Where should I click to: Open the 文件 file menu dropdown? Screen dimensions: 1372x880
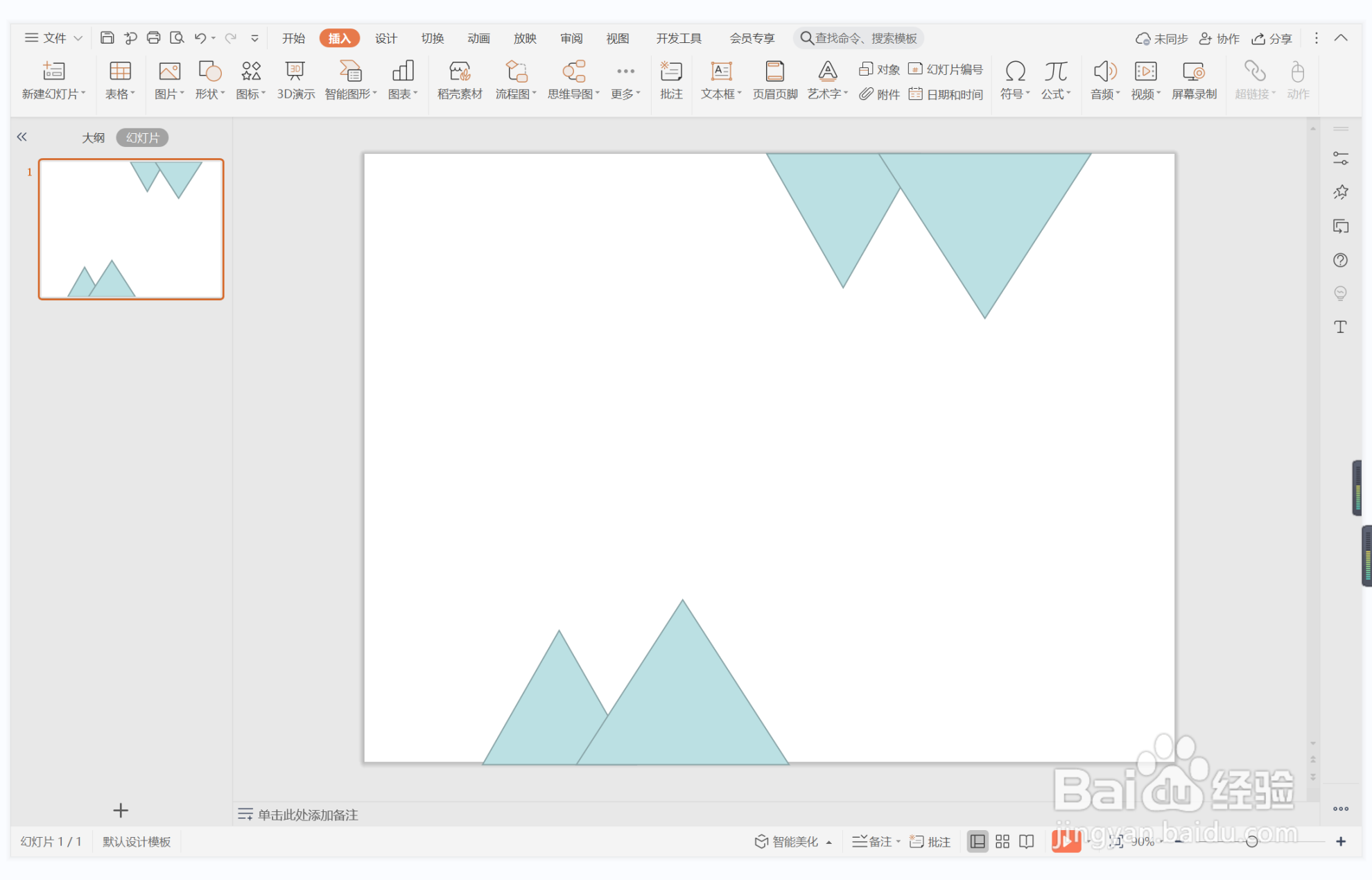pyautogui.click(x=54, y=38)
